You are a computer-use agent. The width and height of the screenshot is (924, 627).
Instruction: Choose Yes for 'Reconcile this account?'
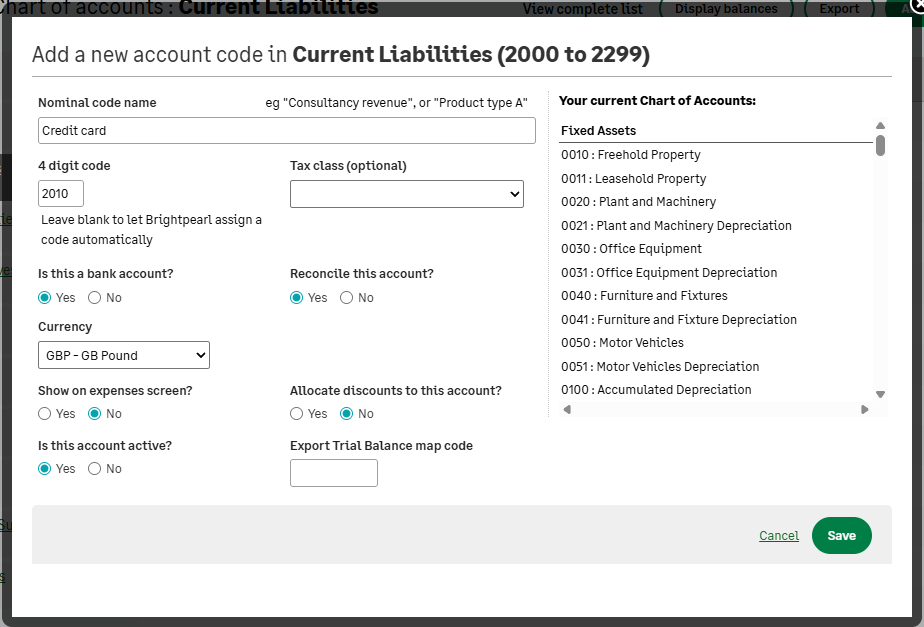[x=296, y=298]
